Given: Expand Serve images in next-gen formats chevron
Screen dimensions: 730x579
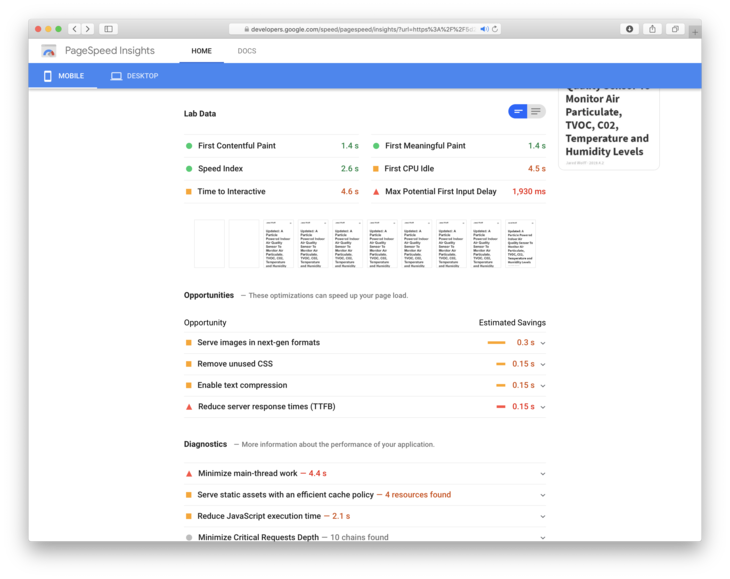Looking at the screenshot, I should coord(542,343).
